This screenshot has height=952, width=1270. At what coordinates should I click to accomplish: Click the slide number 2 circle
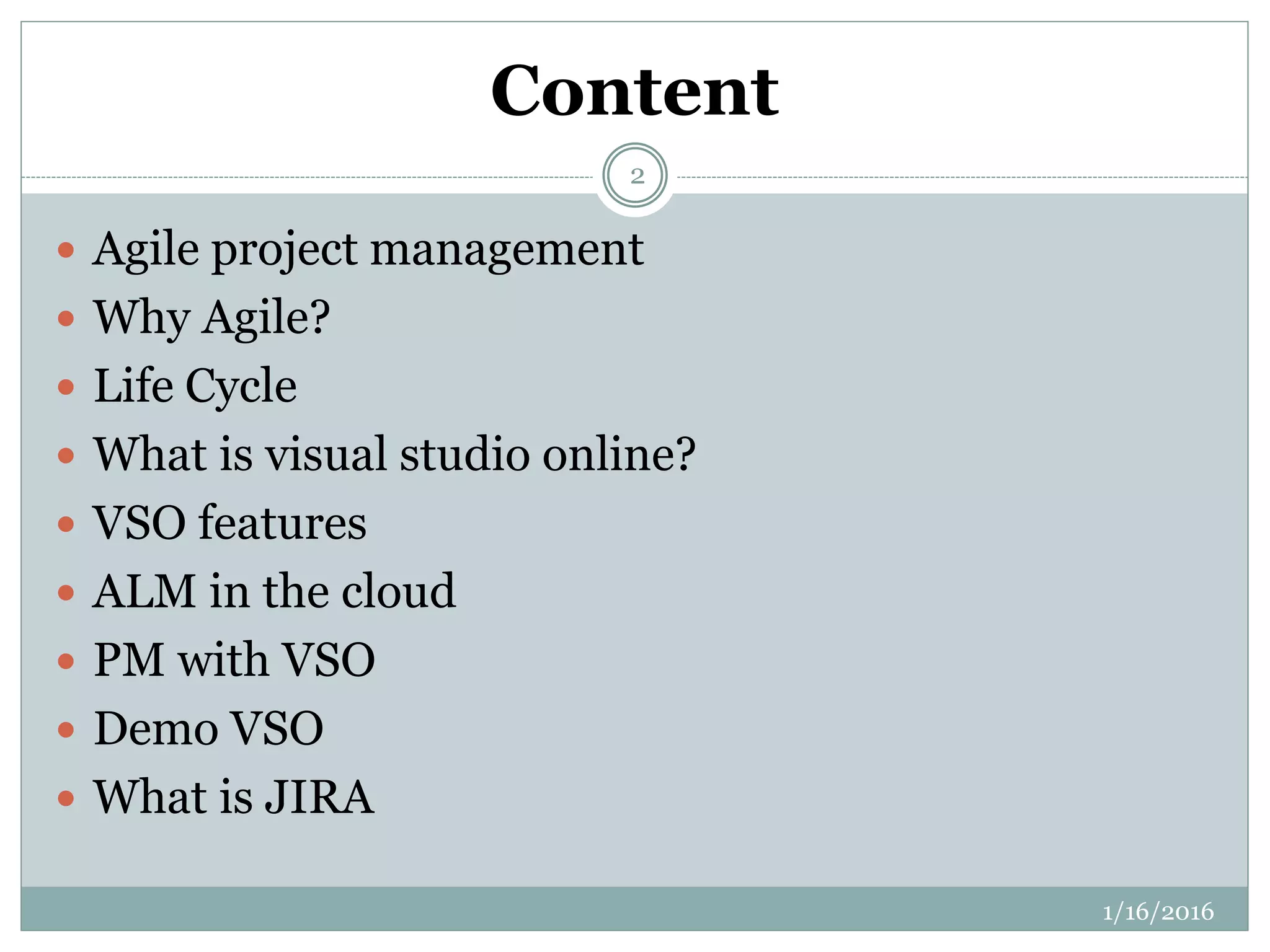pos(635,176)
